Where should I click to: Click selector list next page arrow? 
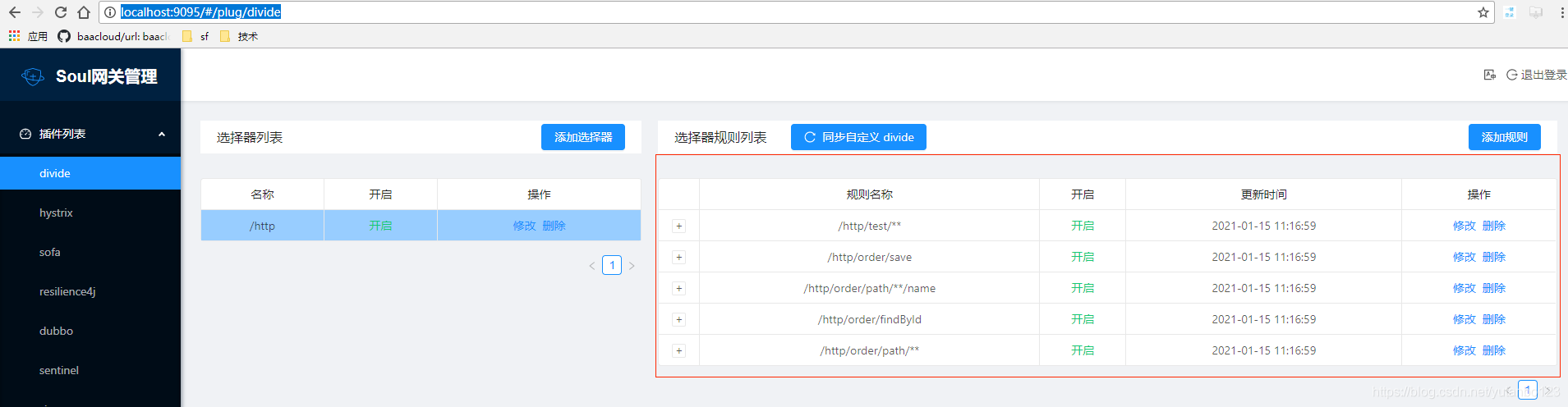[632, 265]
